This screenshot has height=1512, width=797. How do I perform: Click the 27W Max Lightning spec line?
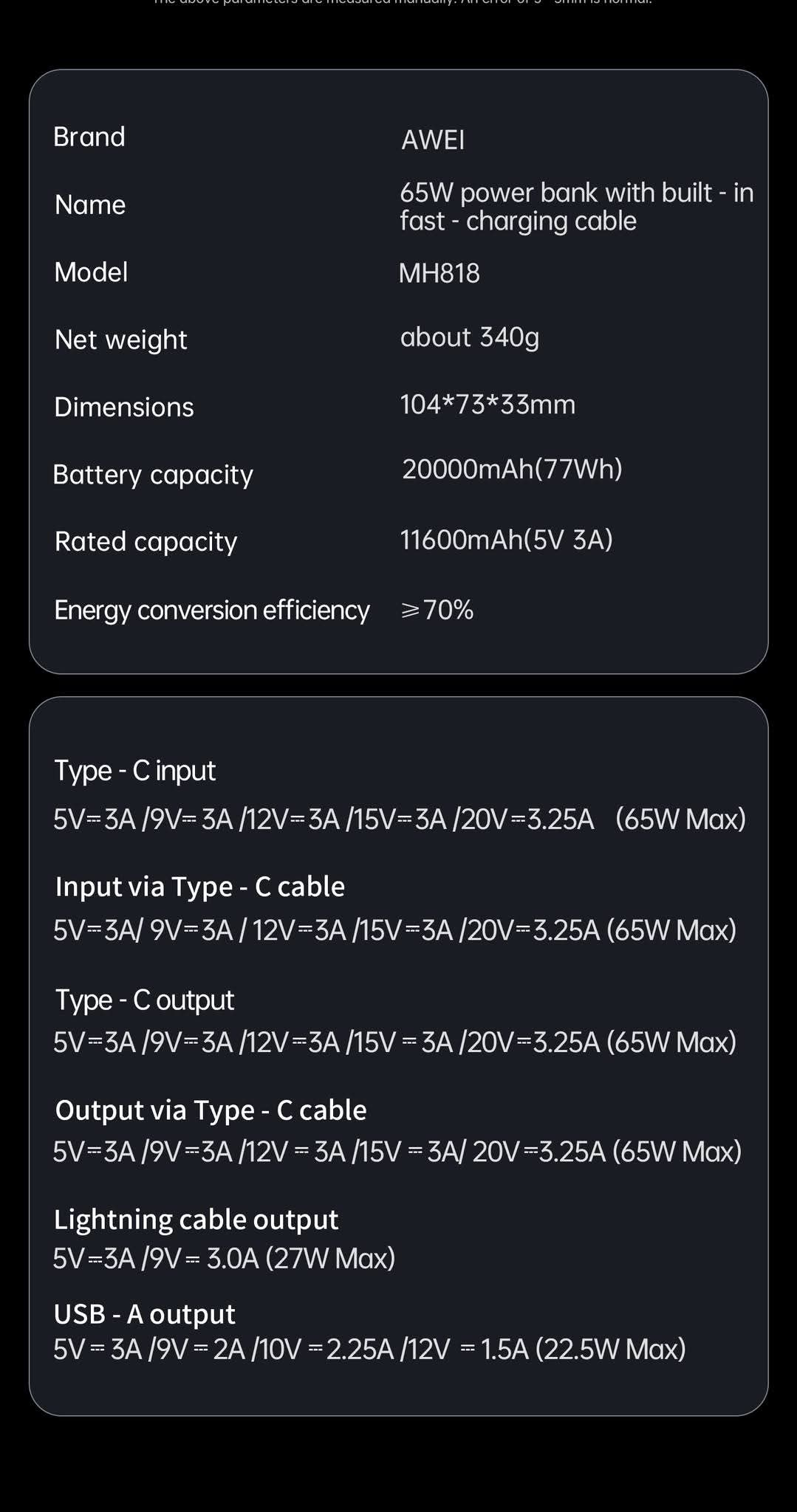pyautogui.click(x=224, y=1257)
